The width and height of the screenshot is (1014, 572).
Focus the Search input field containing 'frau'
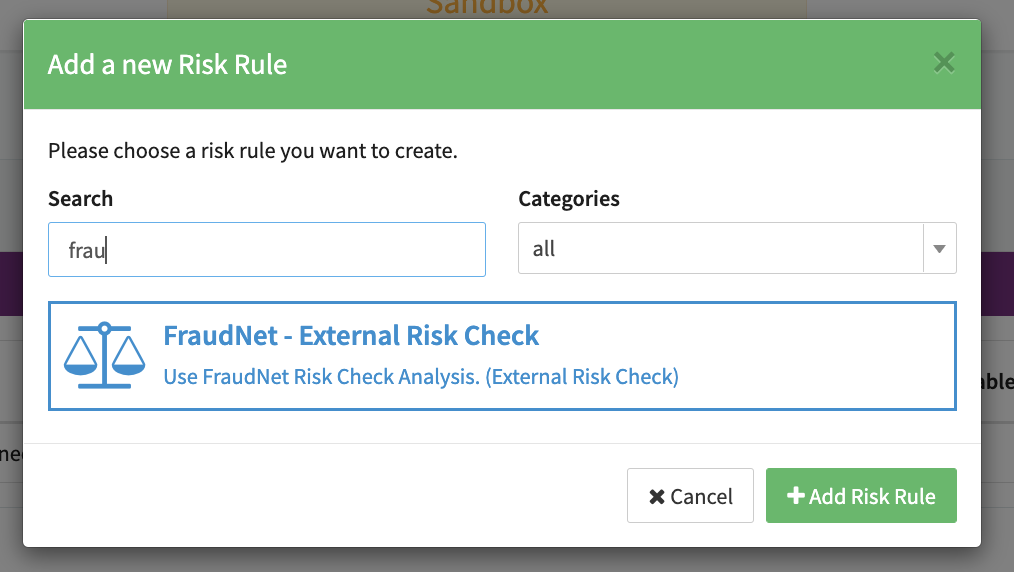click(267, 249)
